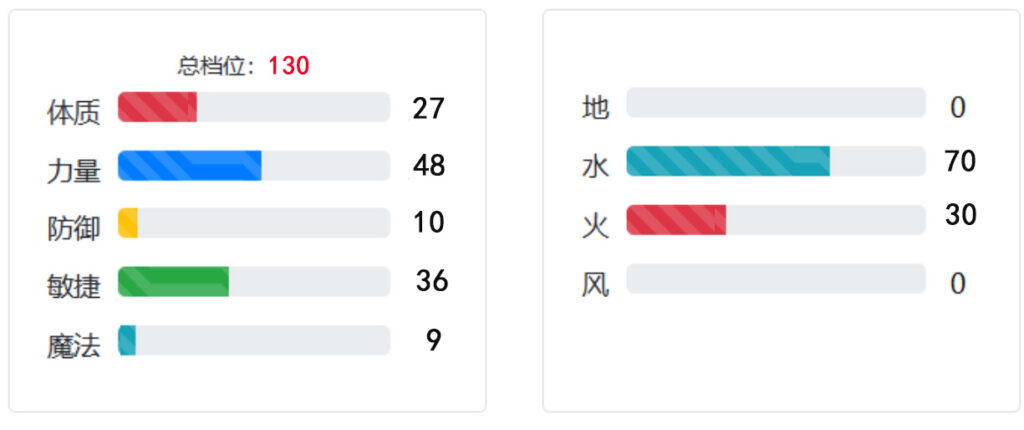This screenshot has height=430, width=1024.
Task: Click the 地 element label
Action: coord(596,108)
